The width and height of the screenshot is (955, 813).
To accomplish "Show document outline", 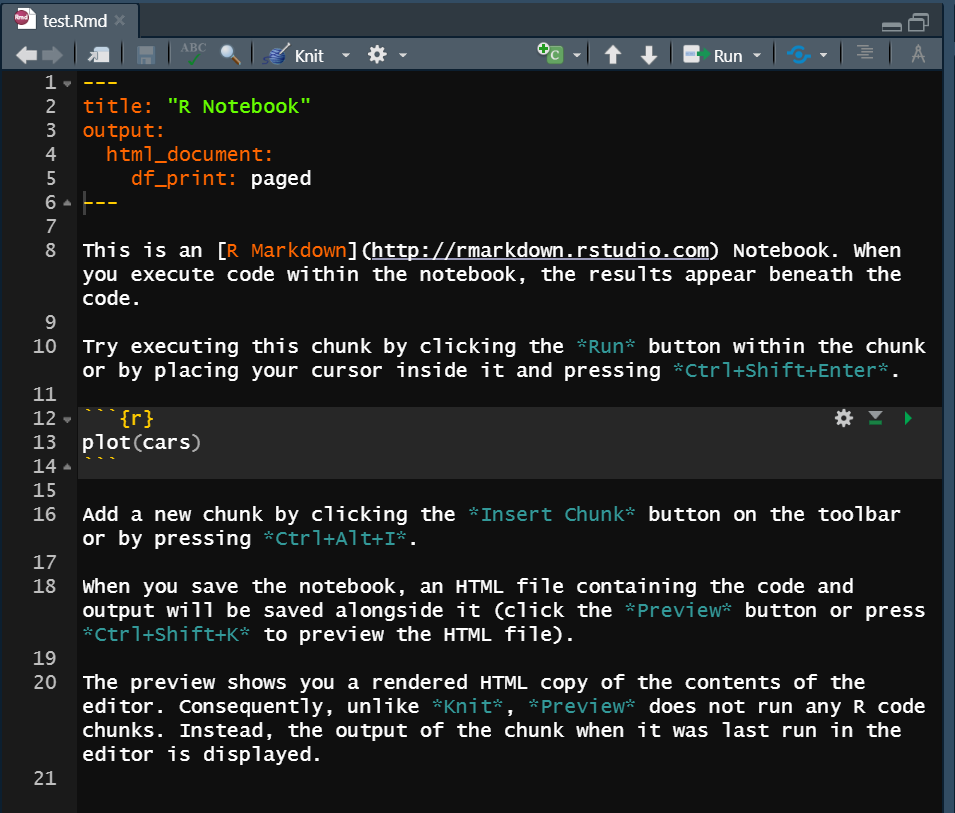I will (x=865, y=53).
